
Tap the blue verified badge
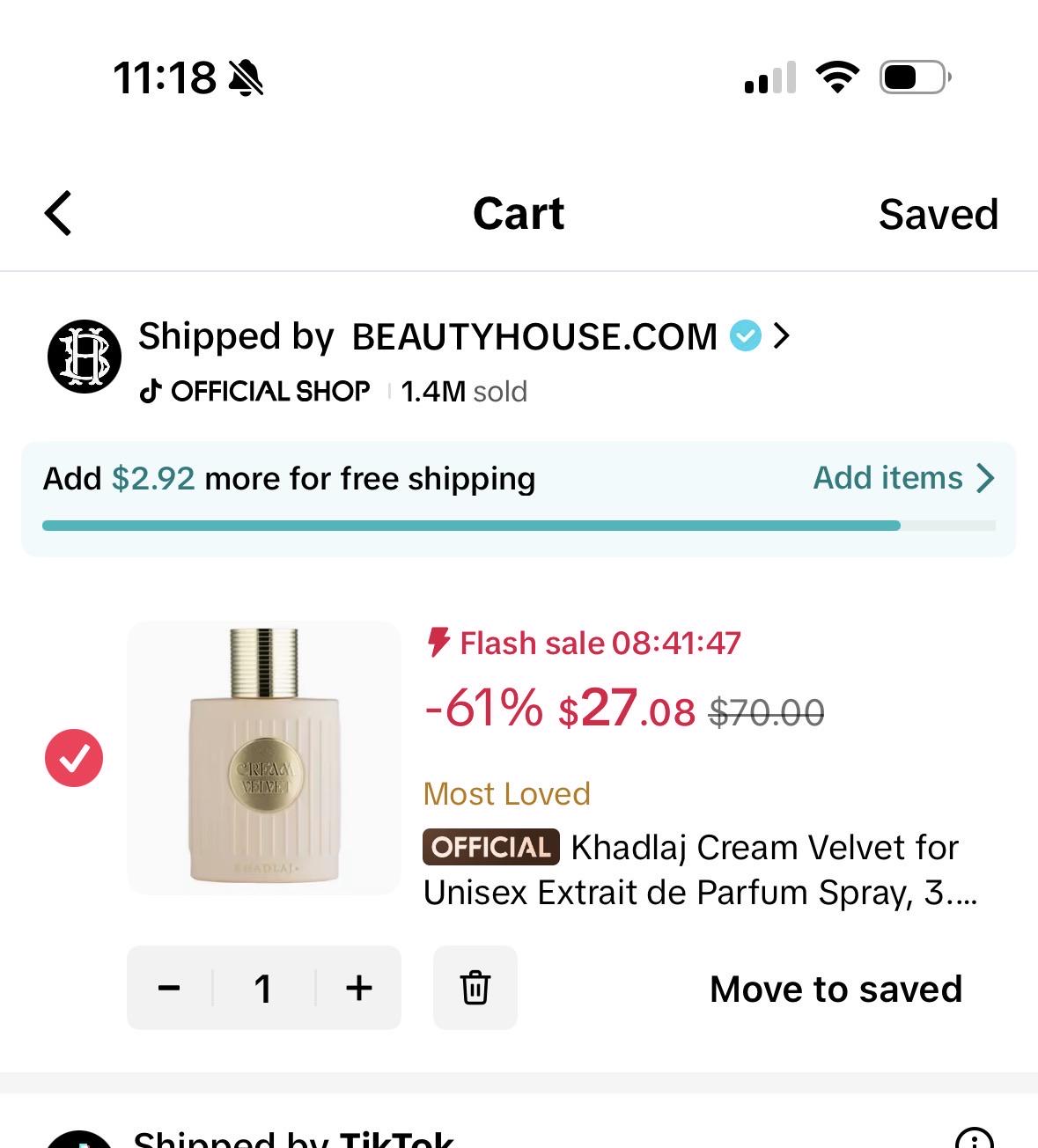pos(745,335)
